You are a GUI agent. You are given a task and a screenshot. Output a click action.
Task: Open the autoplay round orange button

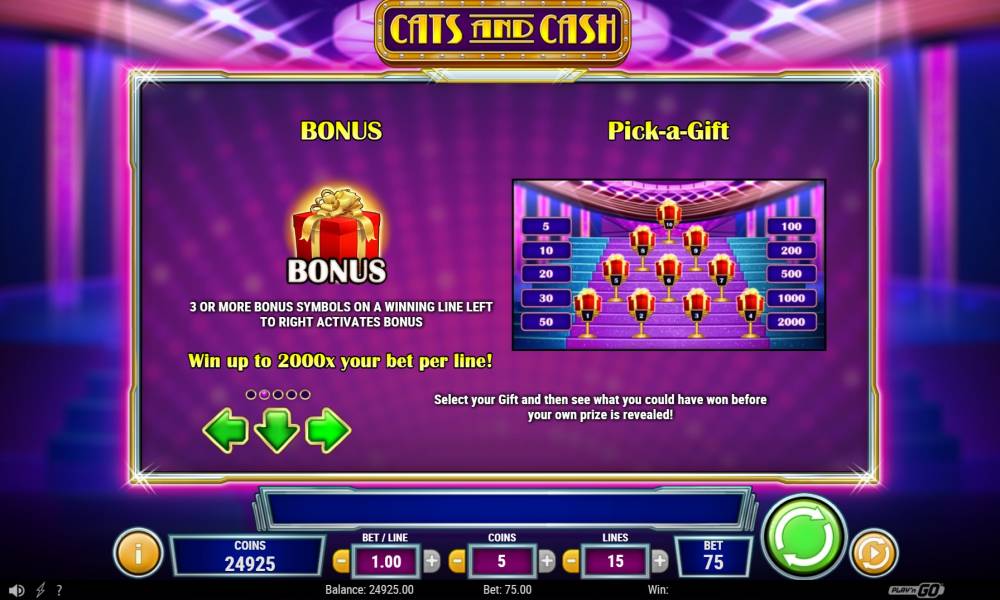click(874, 552)
